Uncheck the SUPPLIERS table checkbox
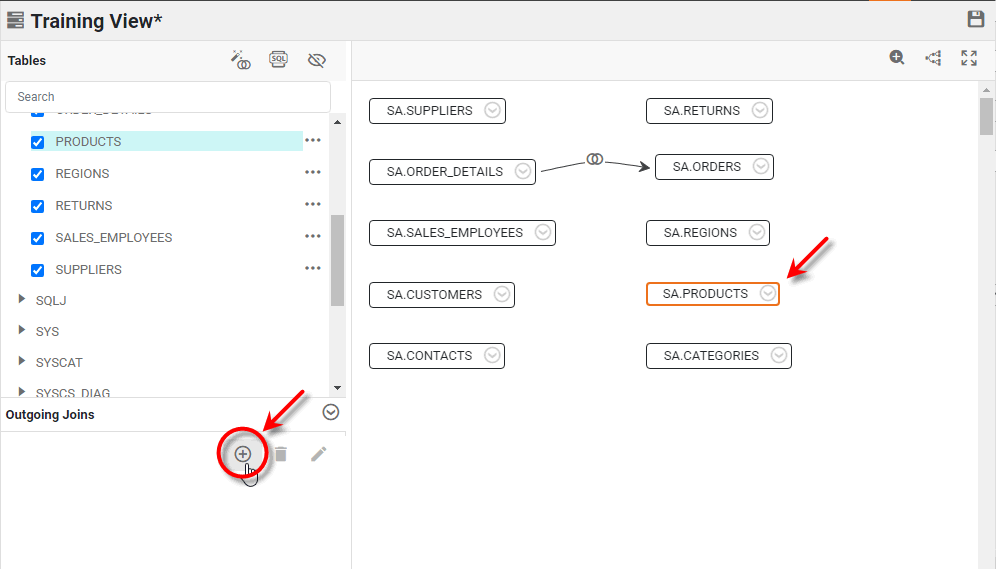The height and width of the screenshot is (569, 996). (x=38, y=270)
